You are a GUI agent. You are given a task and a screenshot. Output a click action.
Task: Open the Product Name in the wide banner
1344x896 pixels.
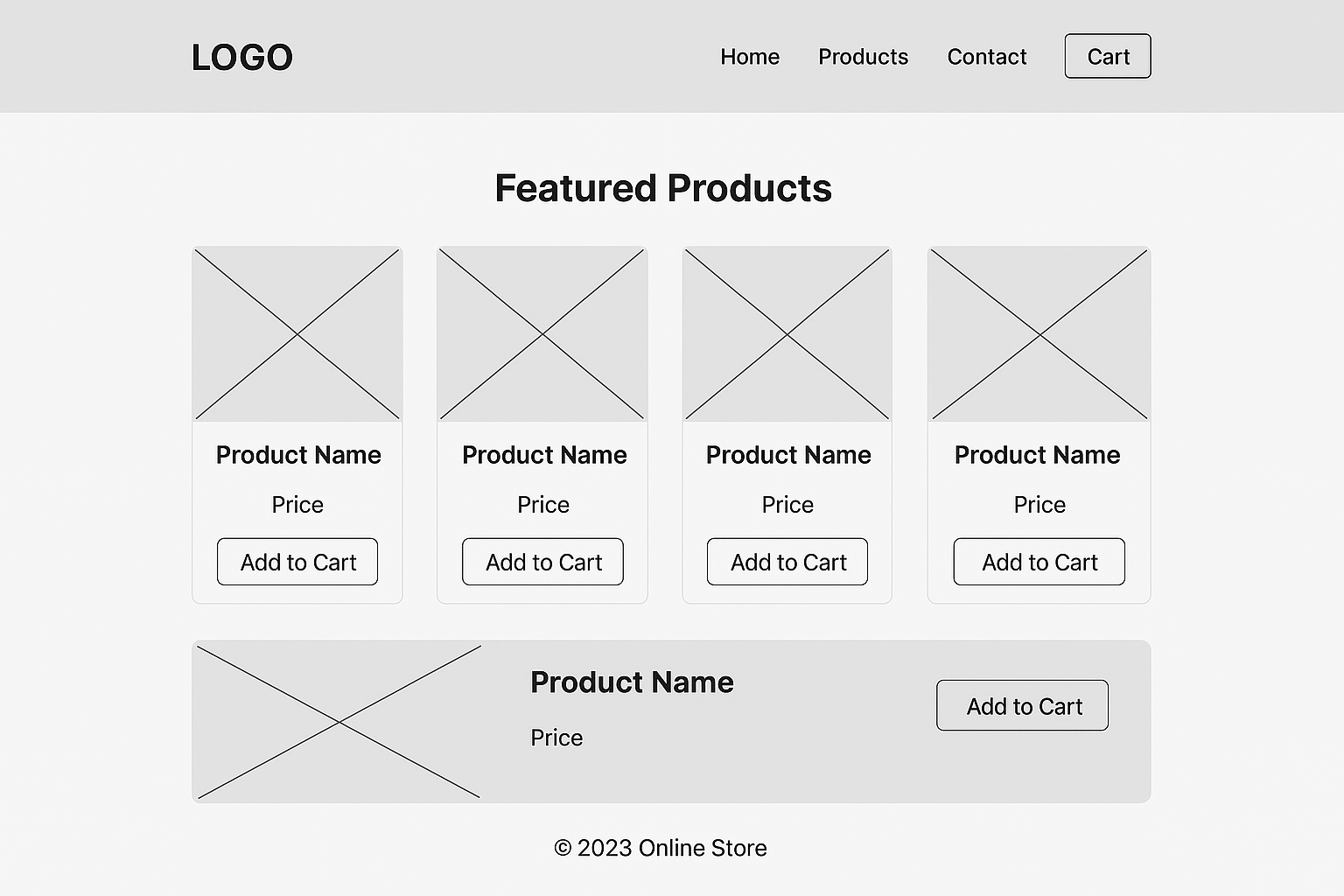tap(632, 682)
